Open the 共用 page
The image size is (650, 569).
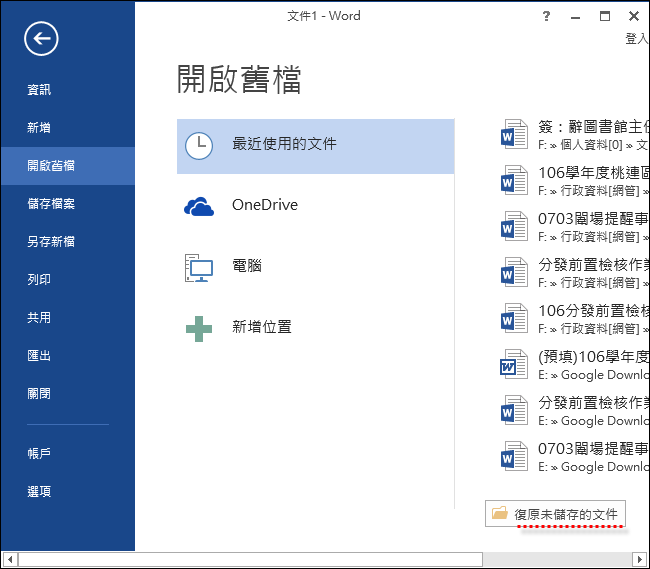click(x=68, y=318)
